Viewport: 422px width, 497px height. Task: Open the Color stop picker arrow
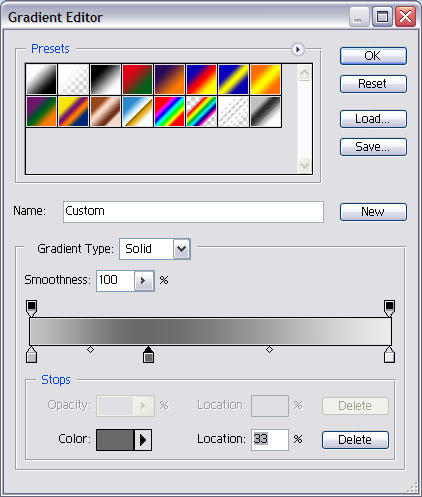pos(143,440)
